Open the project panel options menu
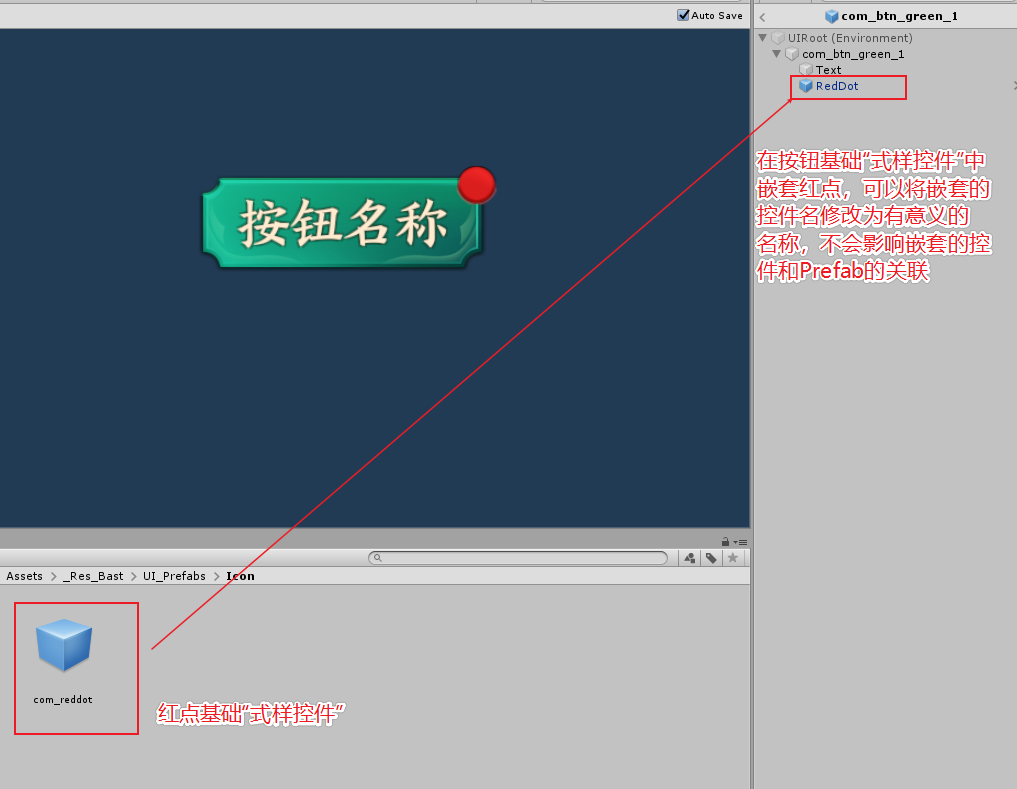Screen dimensions: 1017x789 tap(741, 542)
